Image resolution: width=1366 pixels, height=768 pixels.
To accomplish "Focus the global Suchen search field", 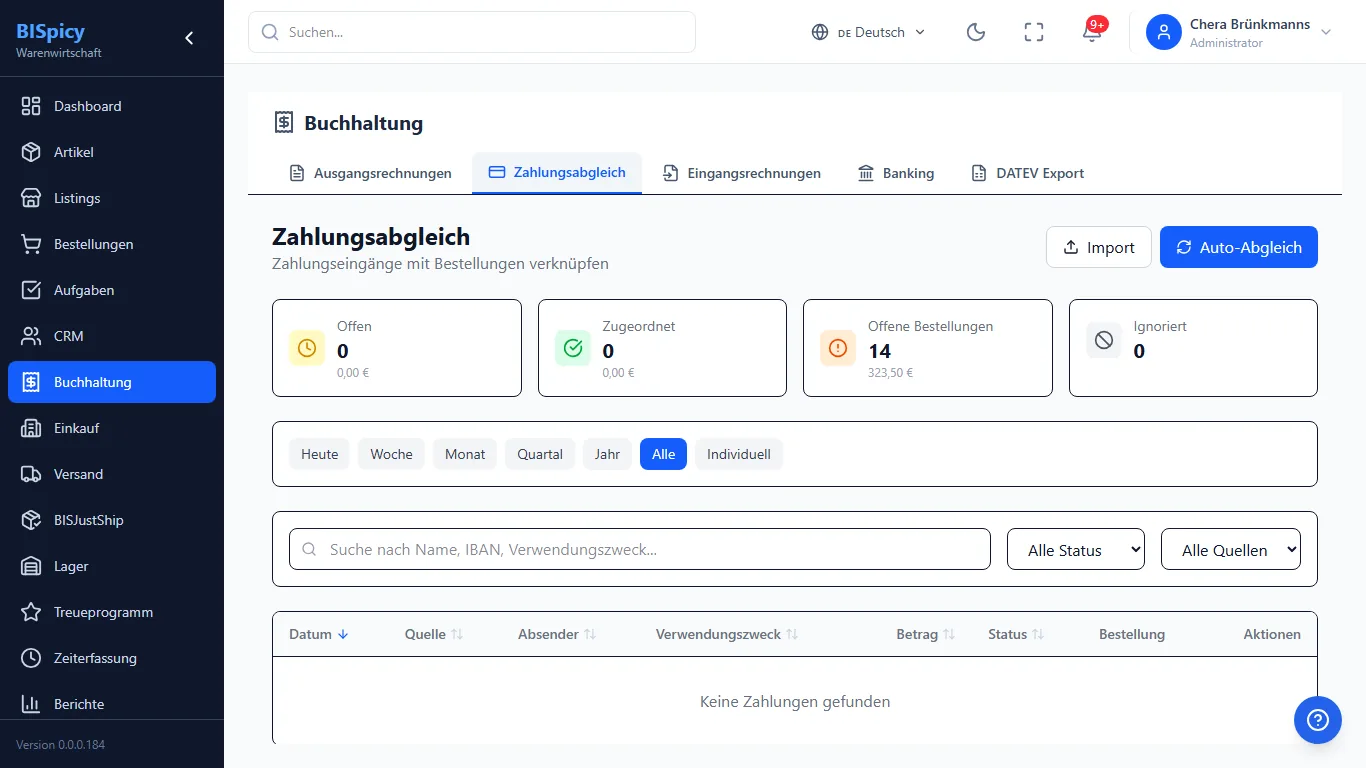I will pos(472,32).
